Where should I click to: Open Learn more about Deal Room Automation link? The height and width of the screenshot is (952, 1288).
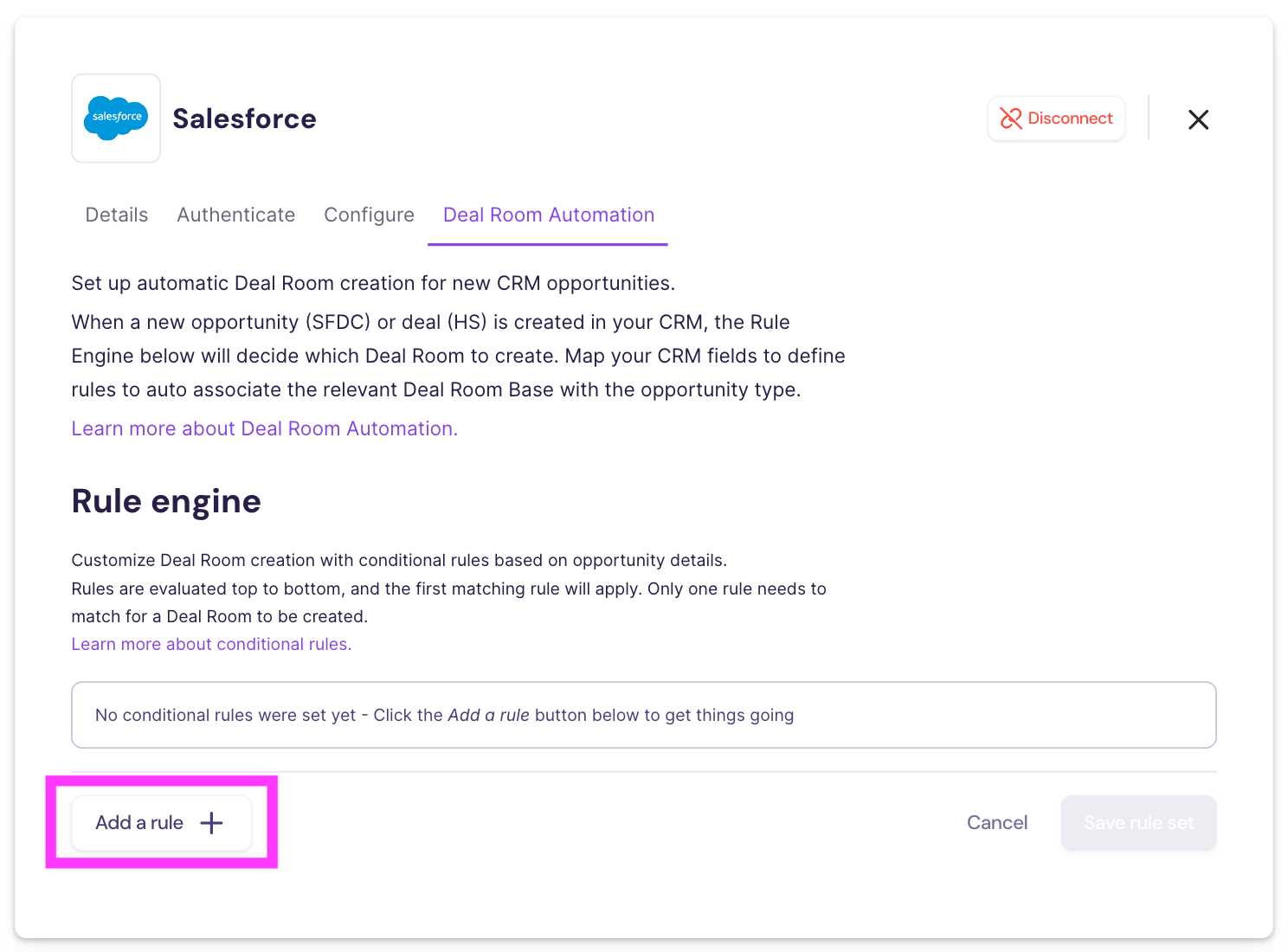point(265,428)
